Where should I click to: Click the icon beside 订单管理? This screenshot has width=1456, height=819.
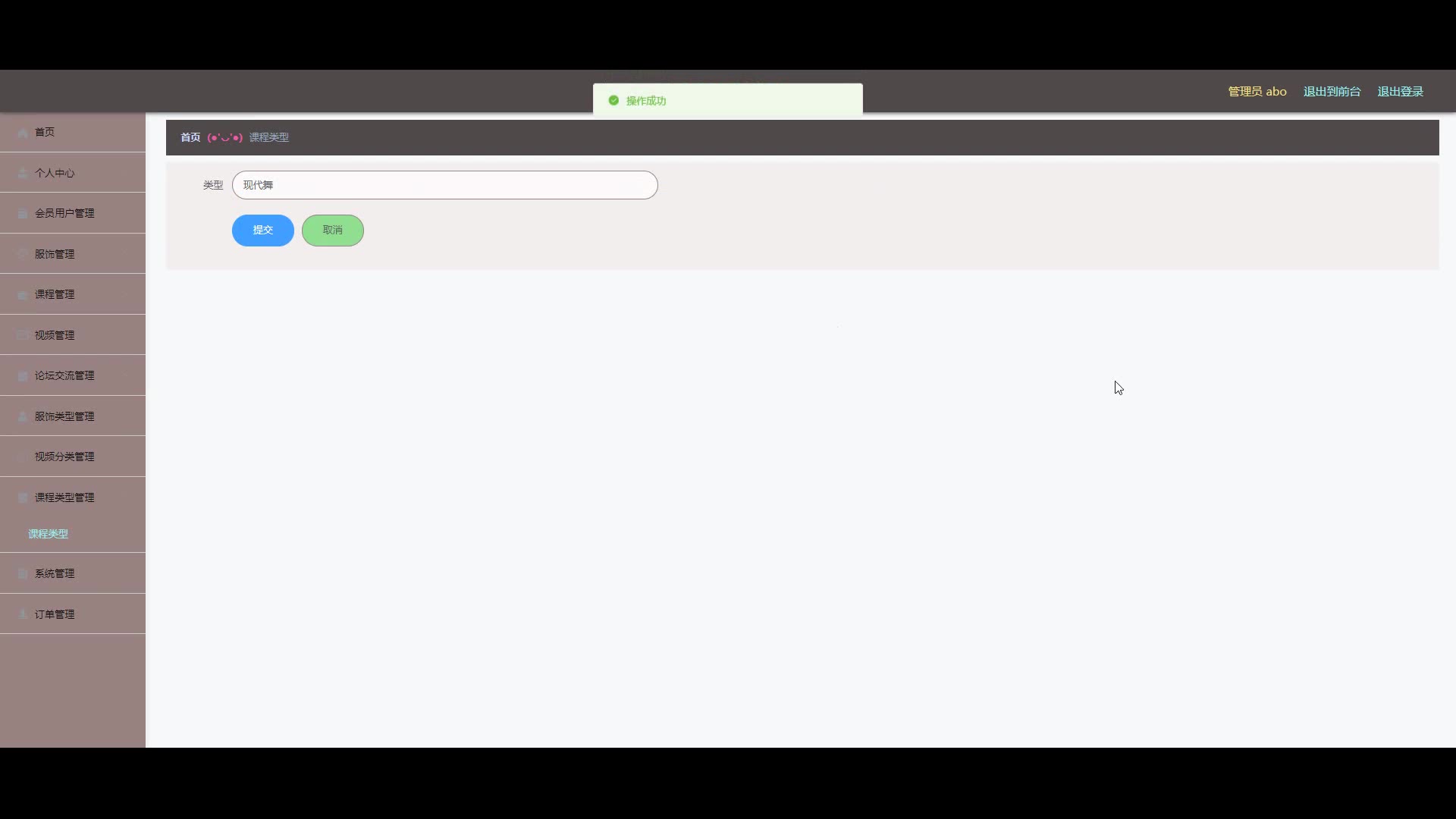(x=23, y=614)
